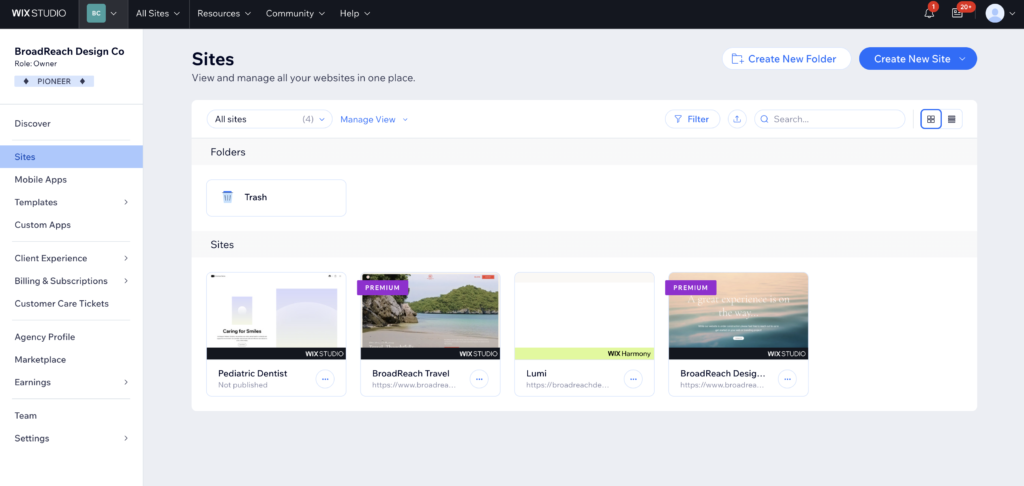Open the Resources menu

224,14
